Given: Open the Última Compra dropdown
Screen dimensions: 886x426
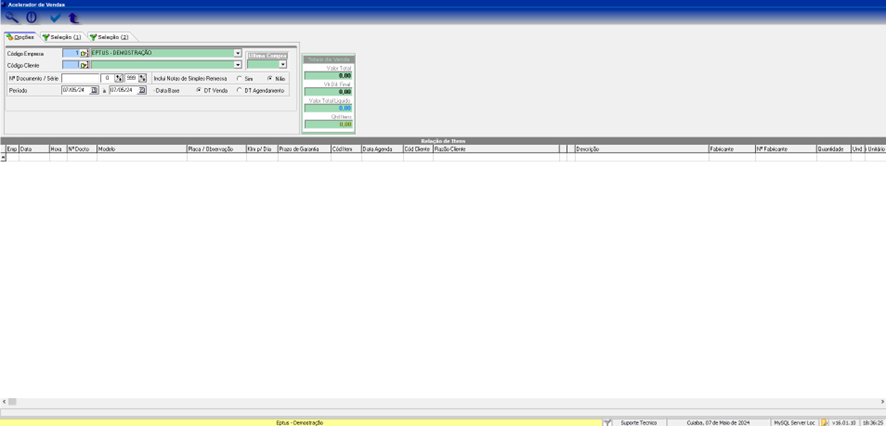Looking at the screenshot, I should (x=282, y=65).
